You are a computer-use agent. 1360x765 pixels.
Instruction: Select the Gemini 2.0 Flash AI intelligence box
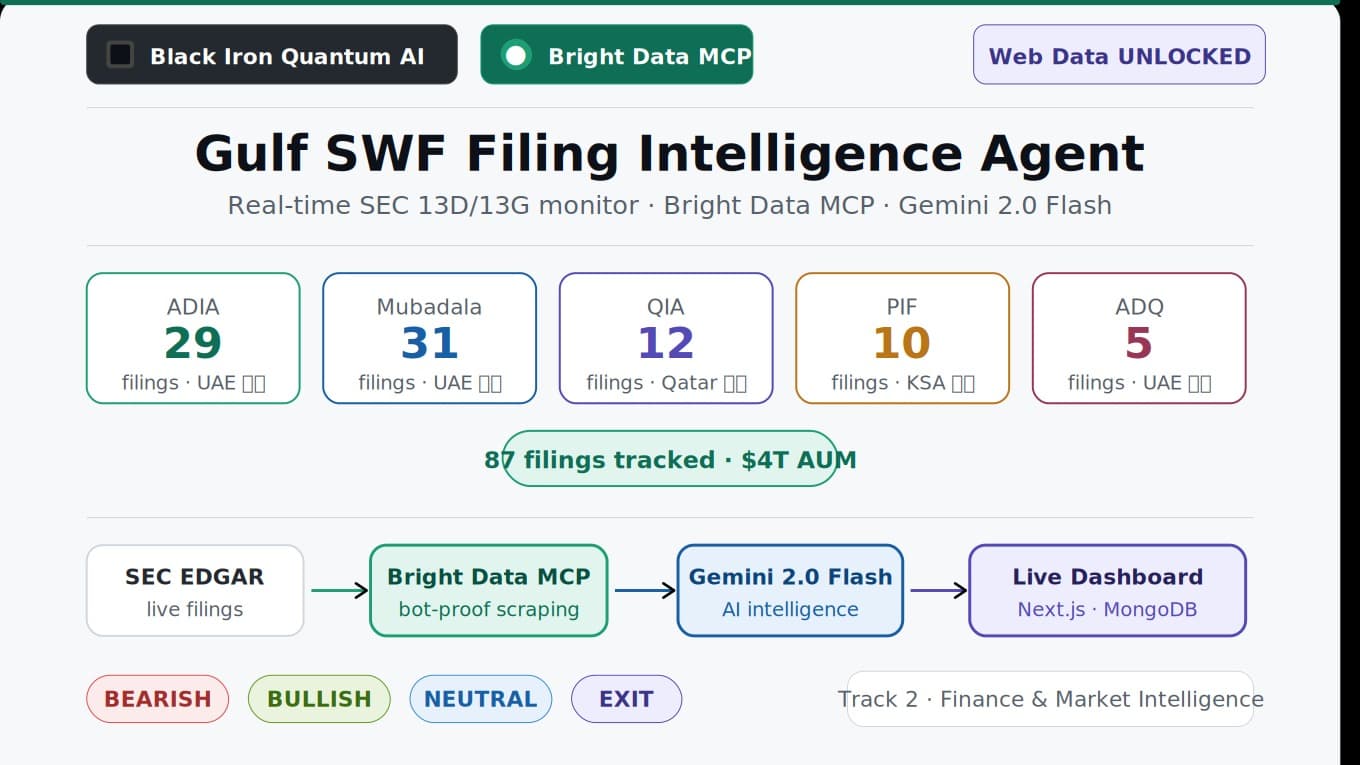[x=790, y=590]
